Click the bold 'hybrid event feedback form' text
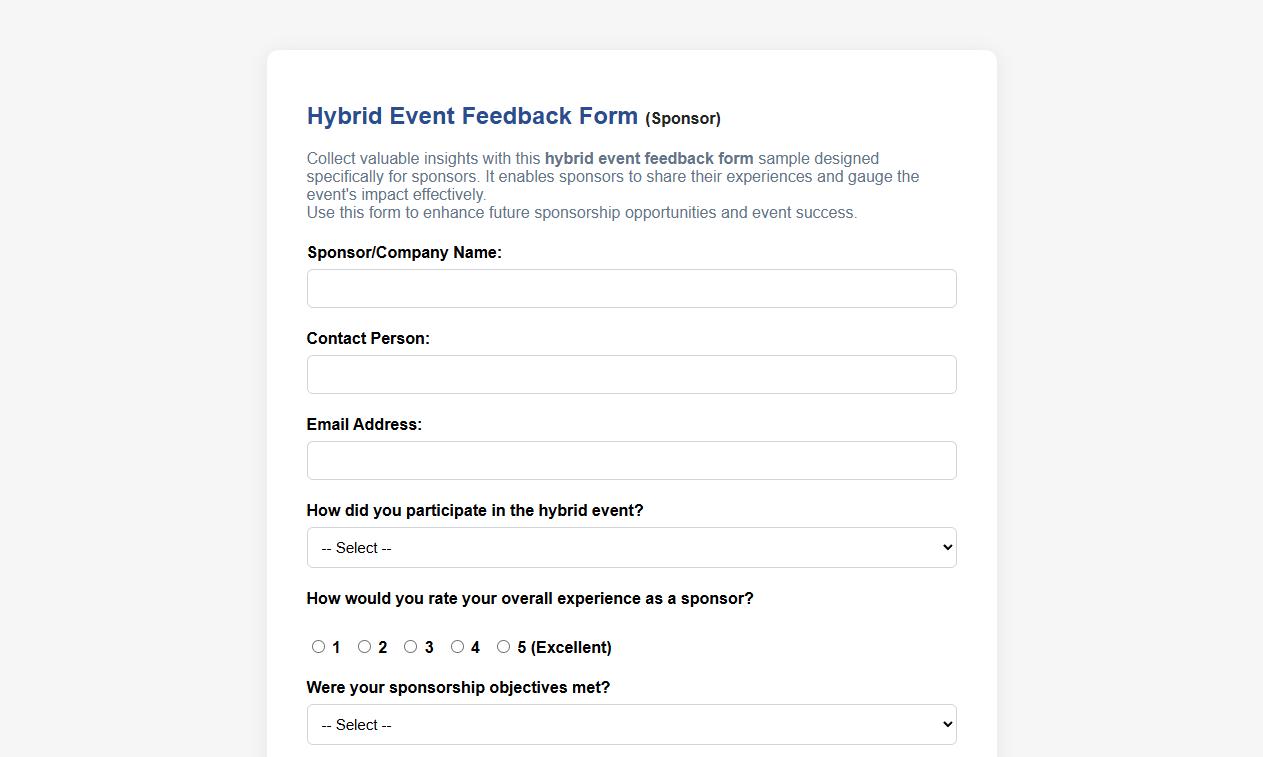1263x757 pixels. [648, 158]
